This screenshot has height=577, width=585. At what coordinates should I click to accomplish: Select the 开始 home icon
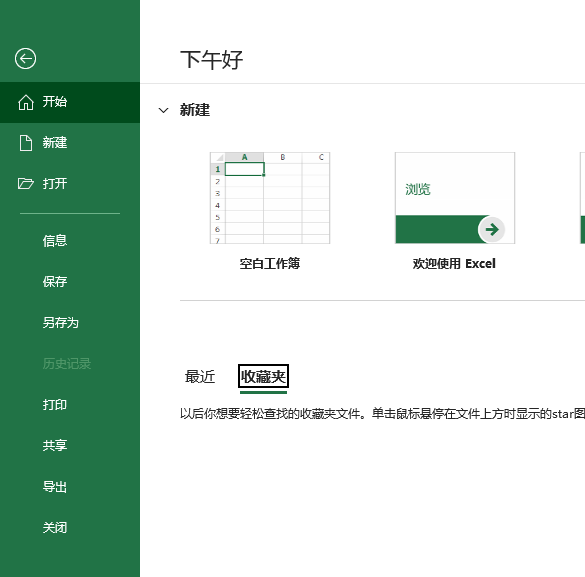point(26,102)
